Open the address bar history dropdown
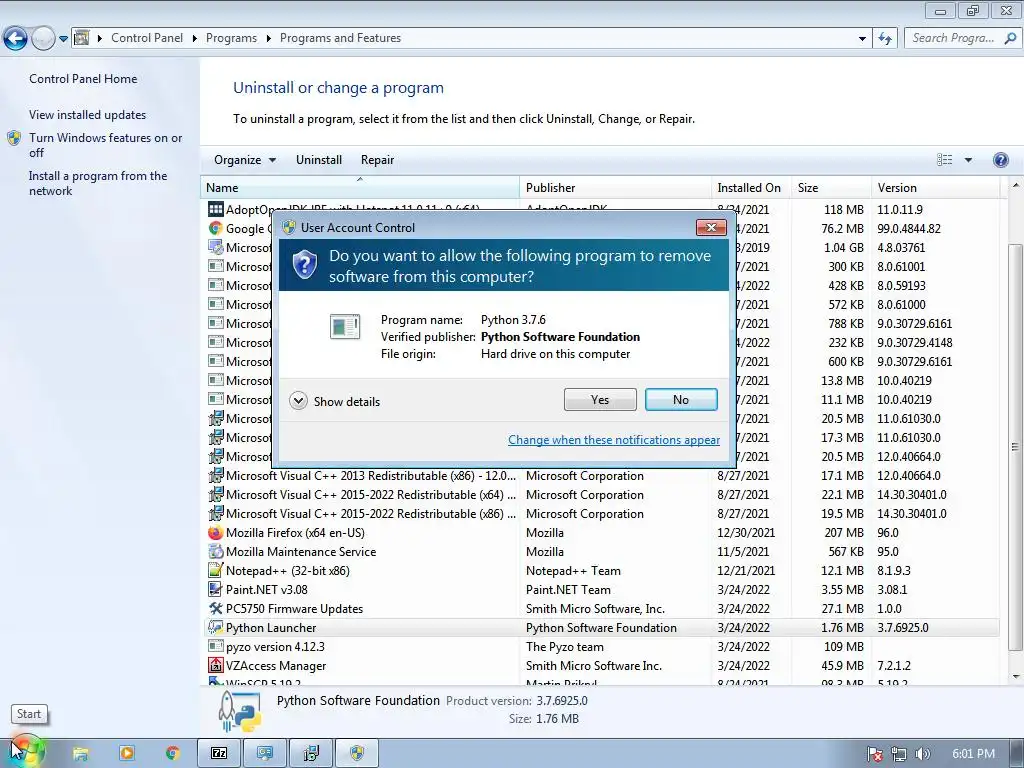 coord(862,39)
